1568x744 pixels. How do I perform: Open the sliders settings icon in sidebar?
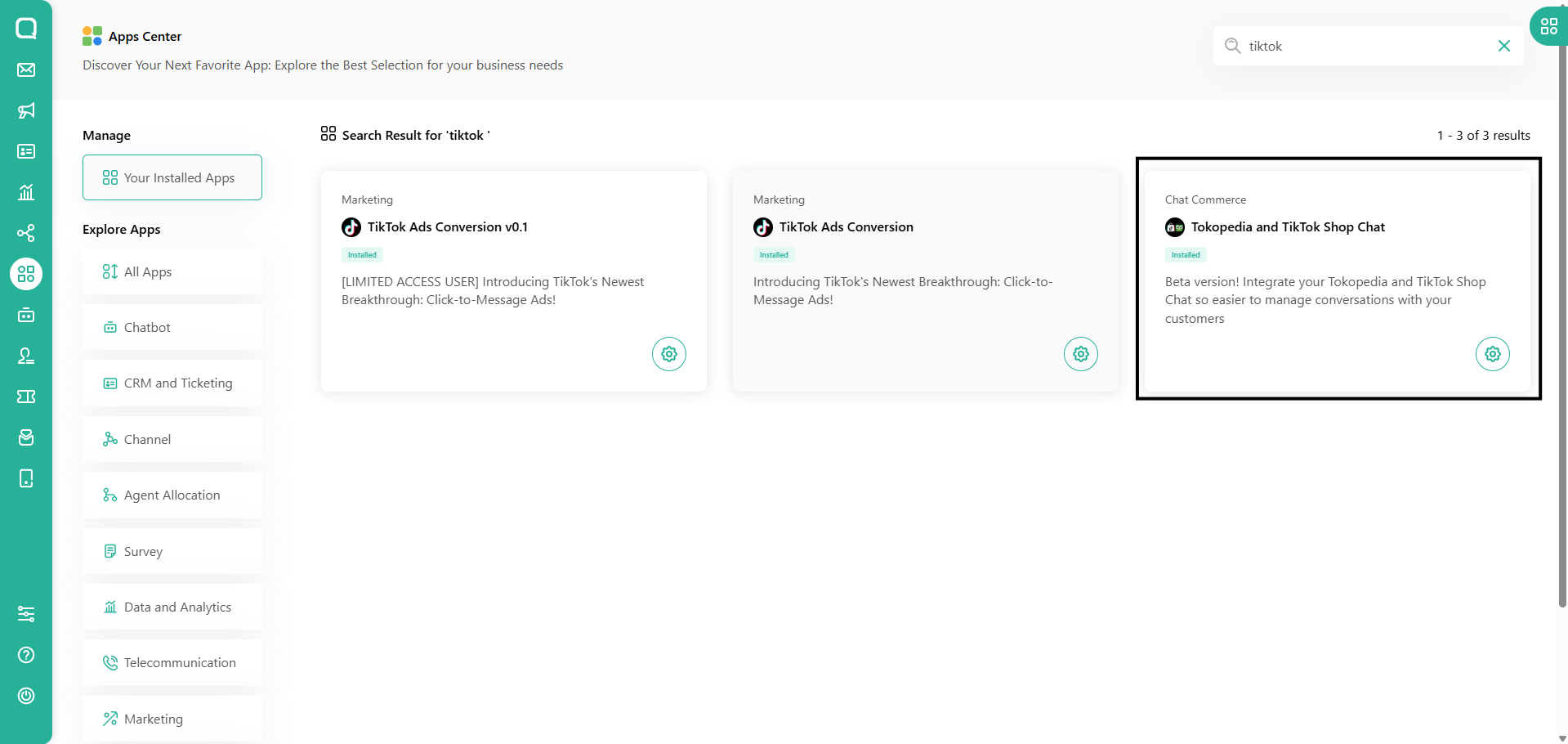(x=26, y=614)
